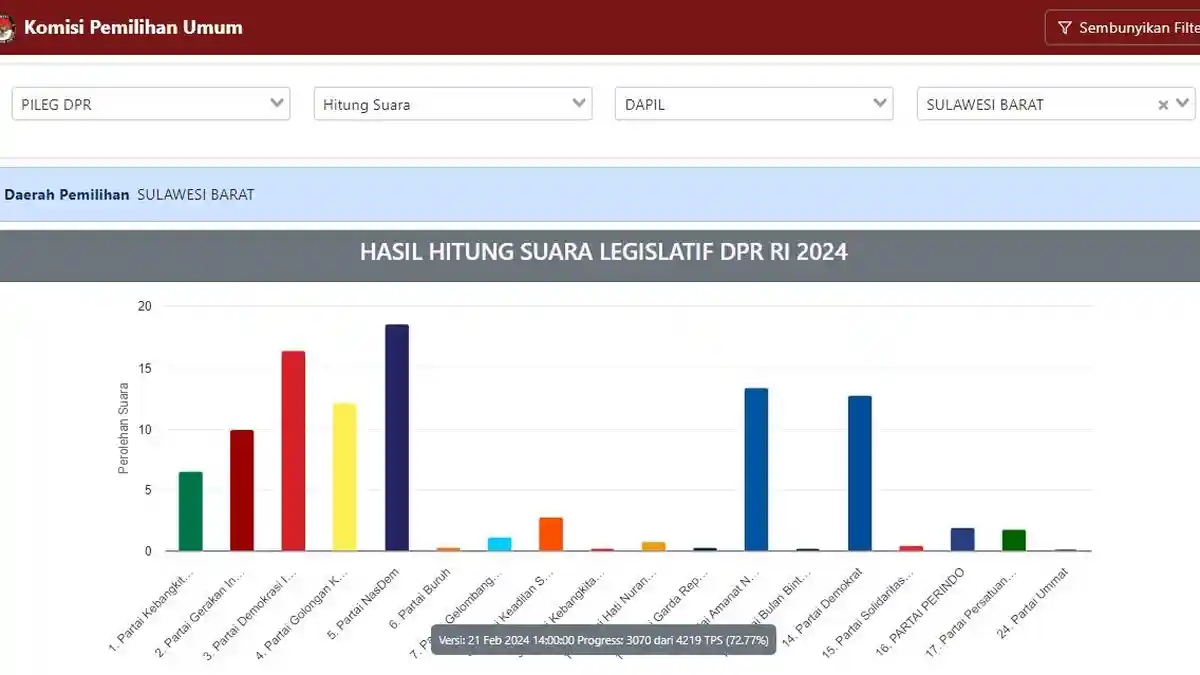Click the chevron arrow of Hitung Suara dropdown
Viewport: 1200px width, 675px height.
pos(579,103)
